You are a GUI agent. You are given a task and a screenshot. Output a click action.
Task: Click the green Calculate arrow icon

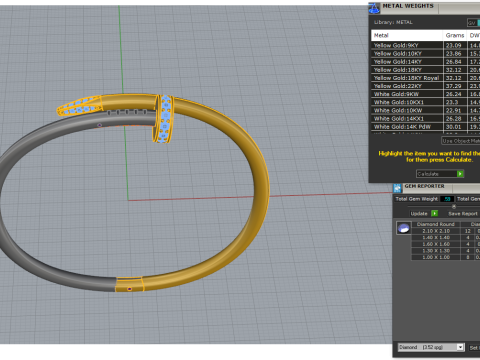[460, 174]
